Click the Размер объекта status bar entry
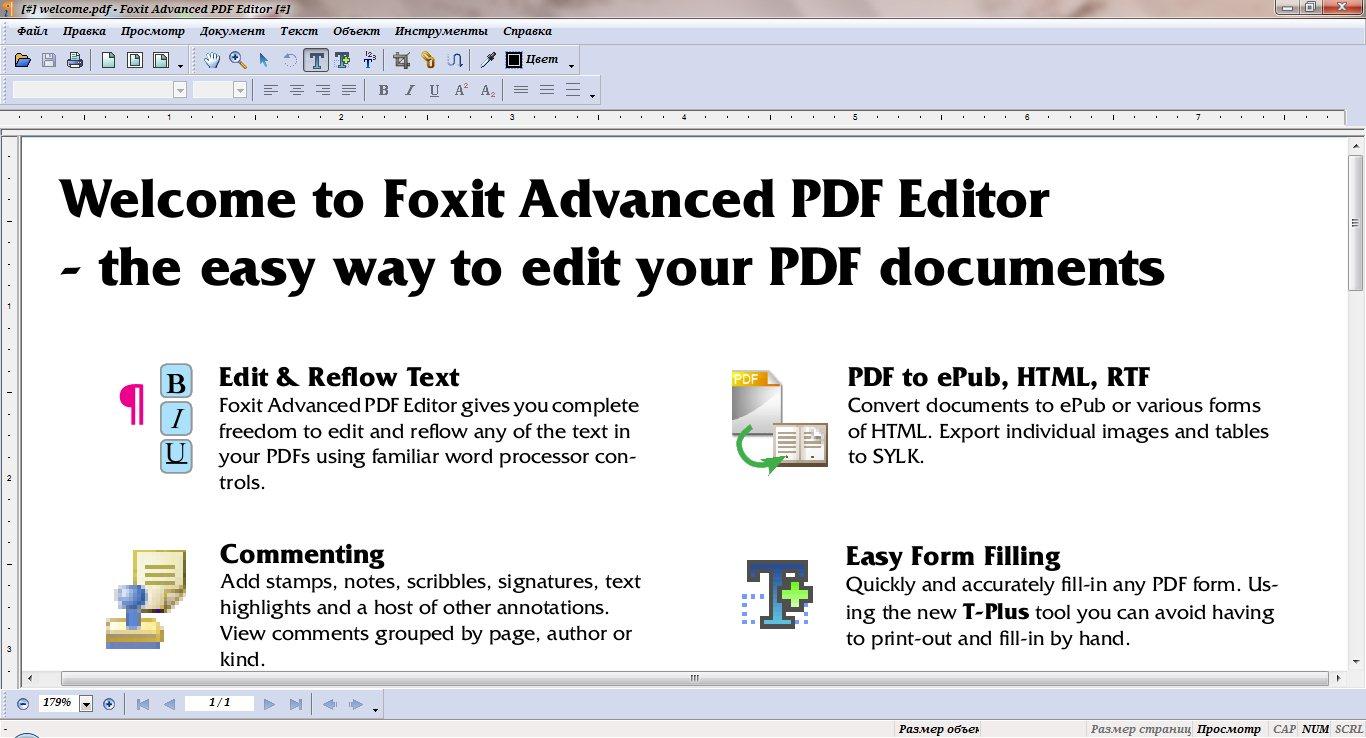 coord(939,730)
